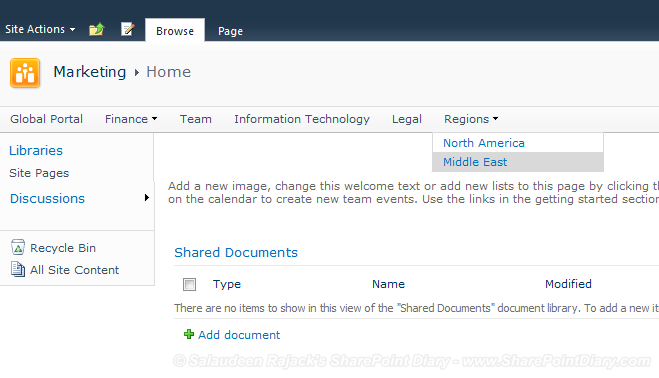Go to Marketing site title link

(90, 72)
